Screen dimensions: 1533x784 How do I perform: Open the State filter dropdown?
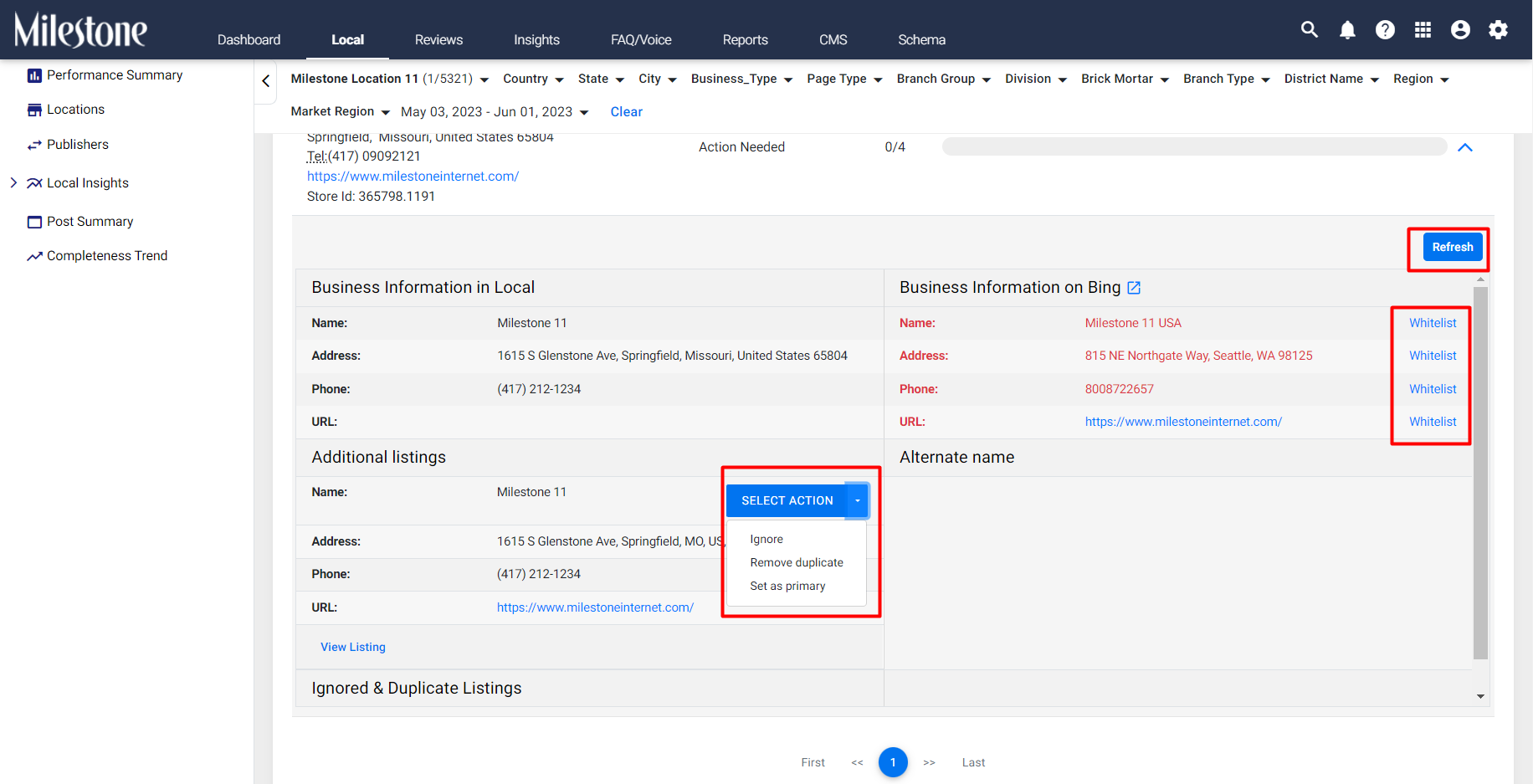tap(601, 79)
